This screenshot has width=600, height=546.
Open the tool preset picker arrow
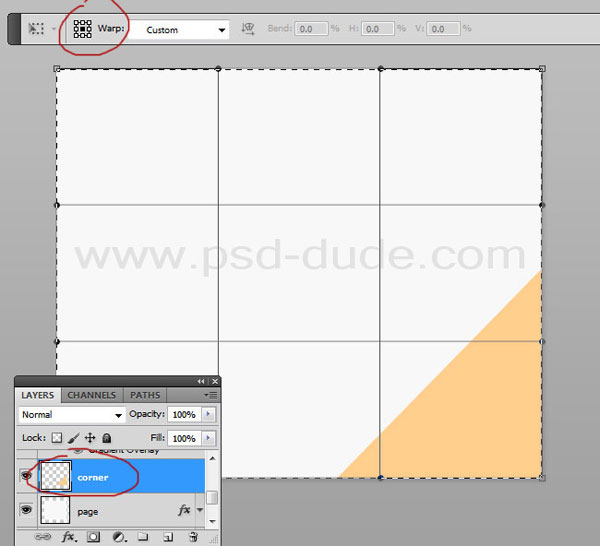pos(54,29)
